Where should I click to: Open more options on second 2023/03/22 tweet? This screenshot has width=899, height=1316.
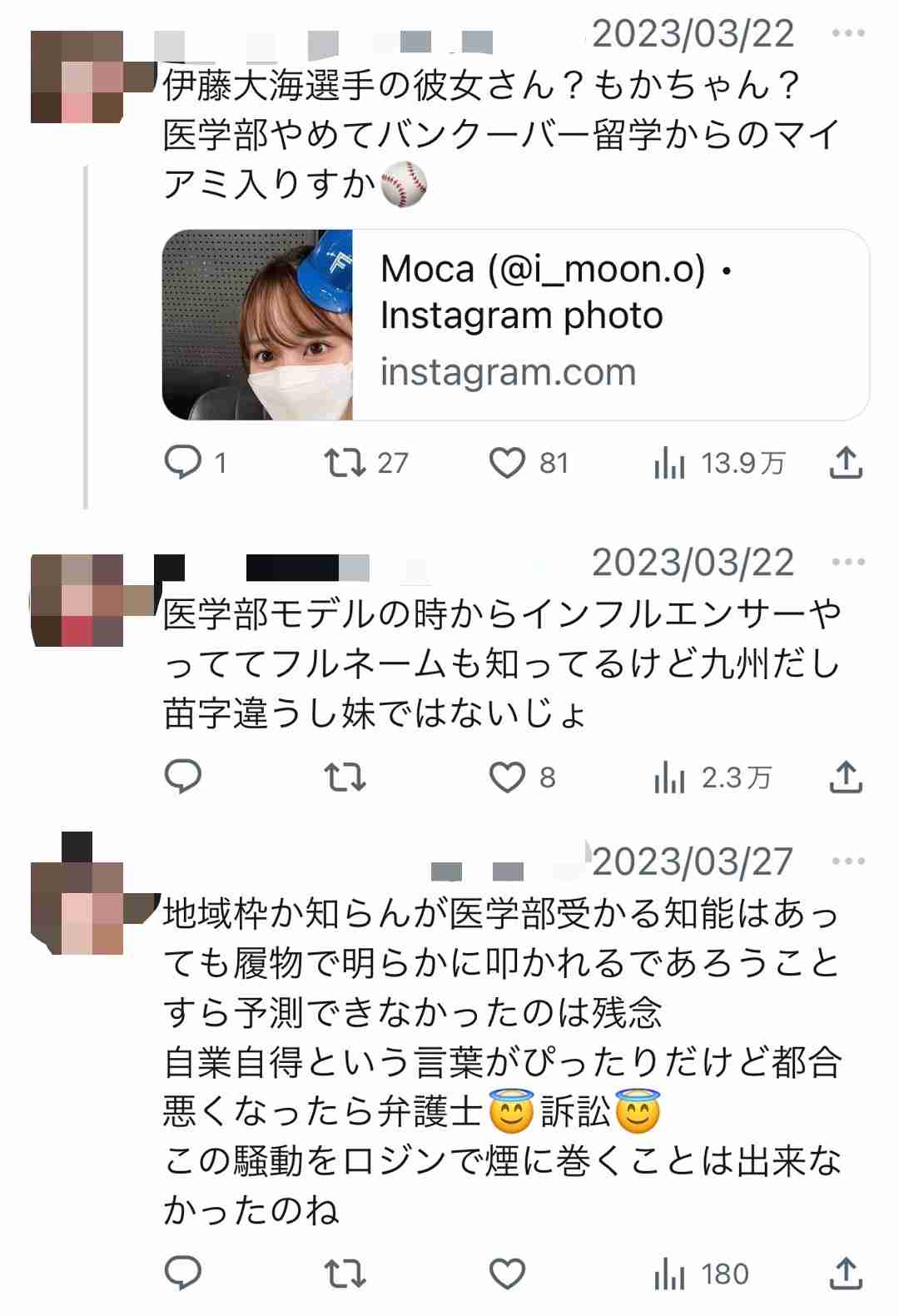848,563
